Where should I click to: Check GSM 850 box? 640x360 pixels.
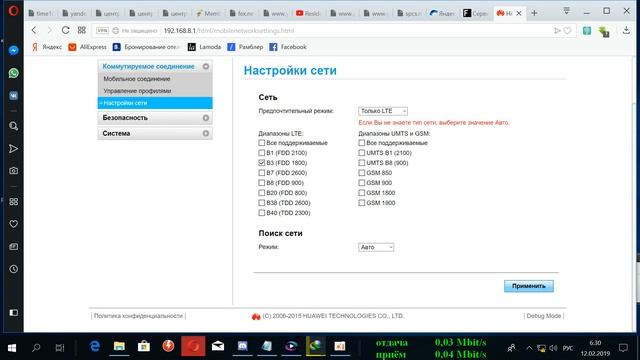pyautogui.click(x=362, y=173)
